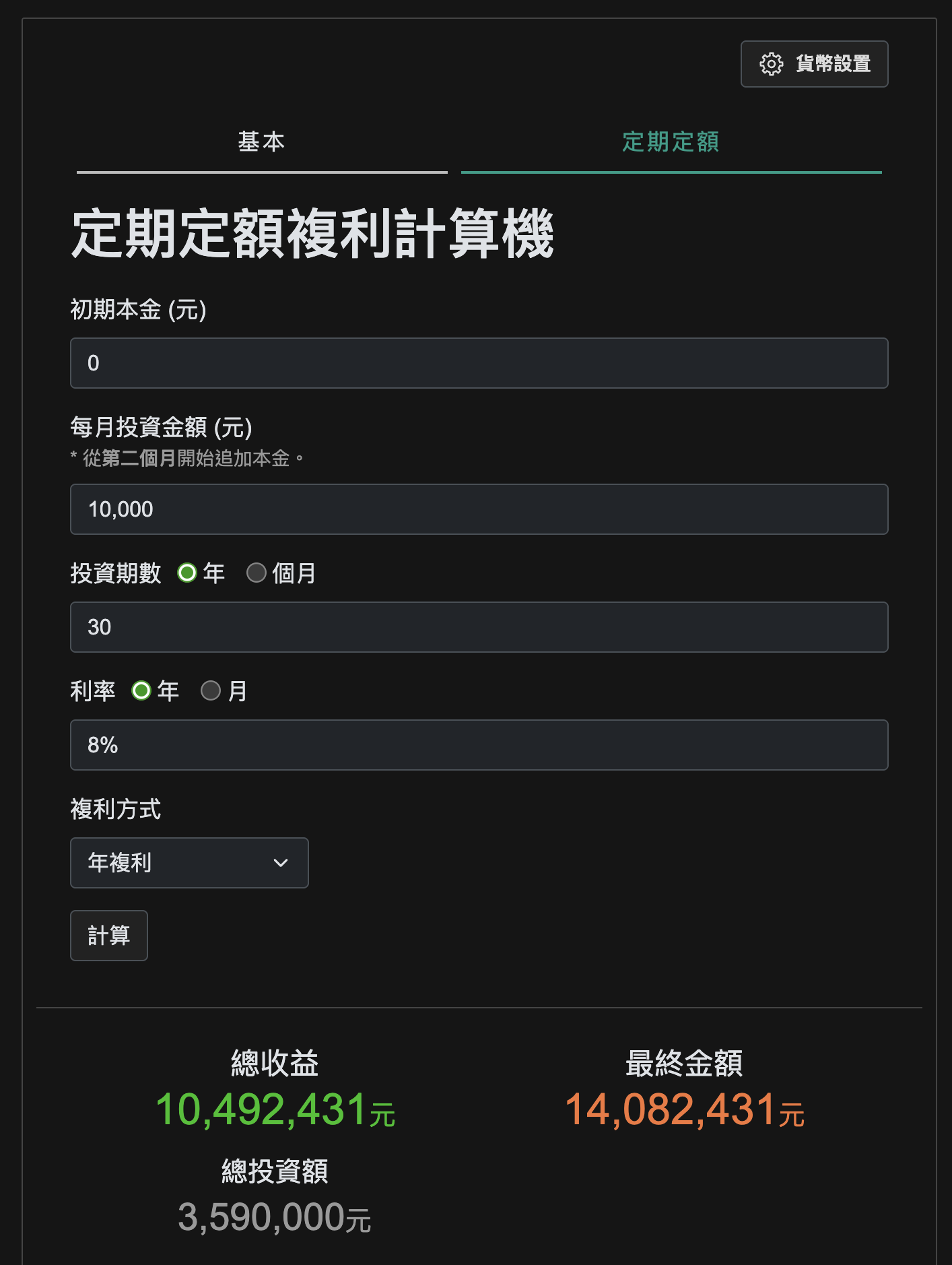The height and width of the screenshot is (1265, 952).
Task: Click the chevron on the compounding dropdown
Action: coord(281,863)
